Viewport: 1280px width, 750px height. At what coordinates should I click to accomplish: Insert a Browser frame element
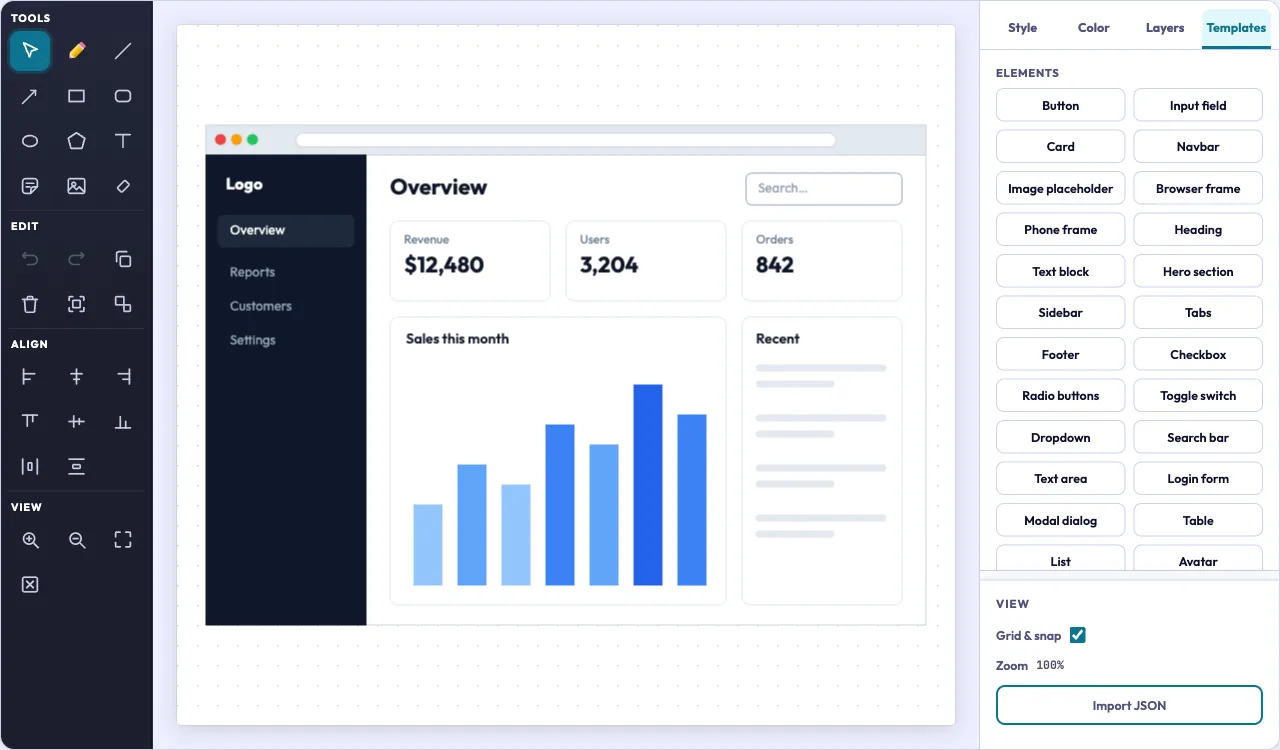pos(1198,188)
